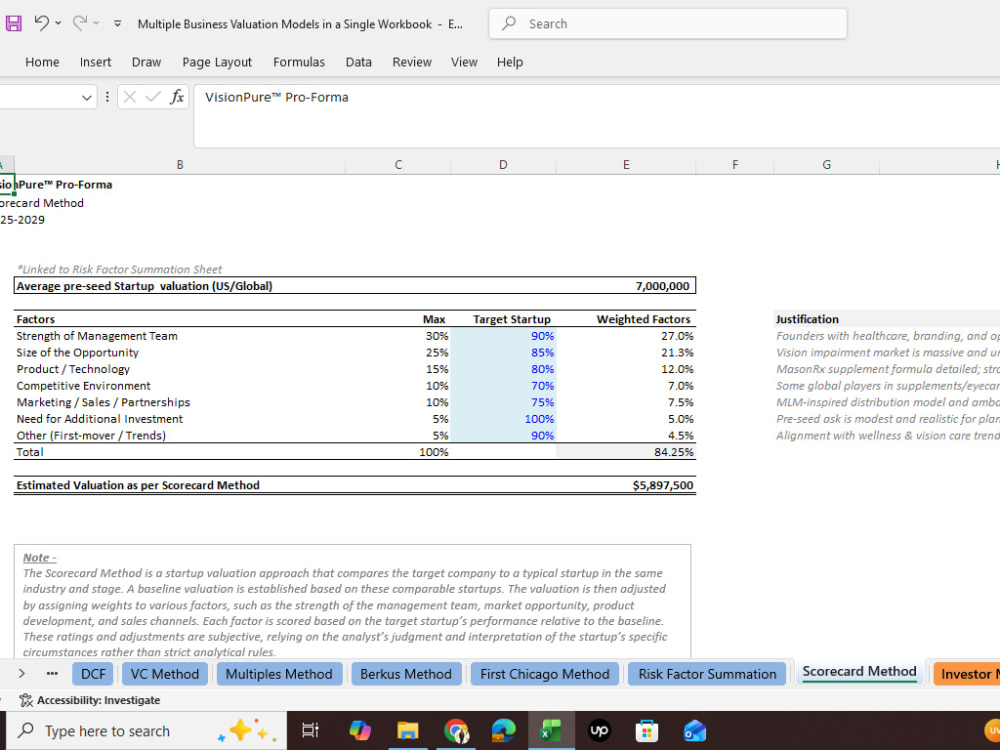Click the Save icon in title bar

point(13,24)
